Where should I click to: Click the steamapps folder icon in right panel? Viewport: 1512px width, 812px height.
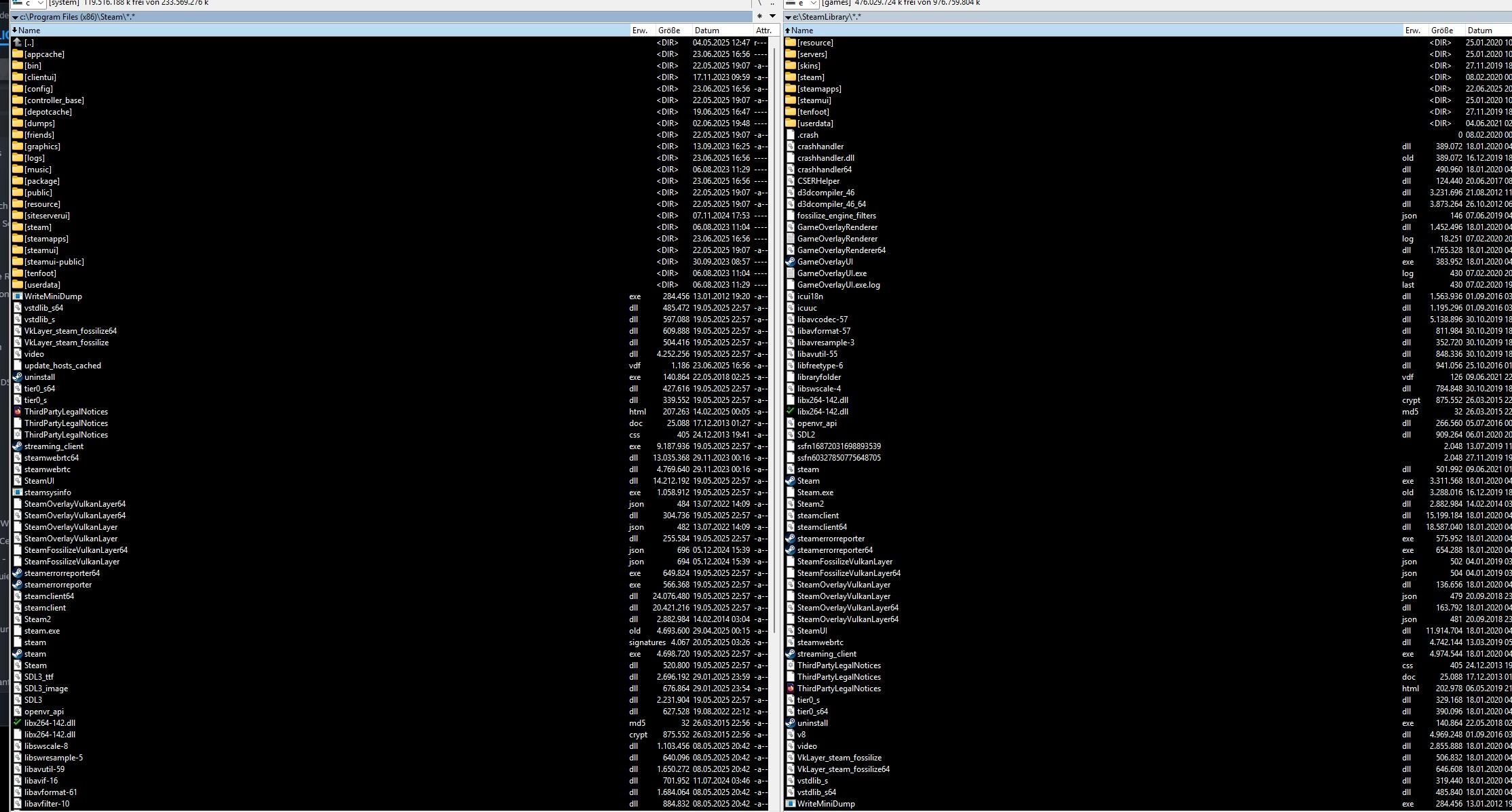(790, 89)
